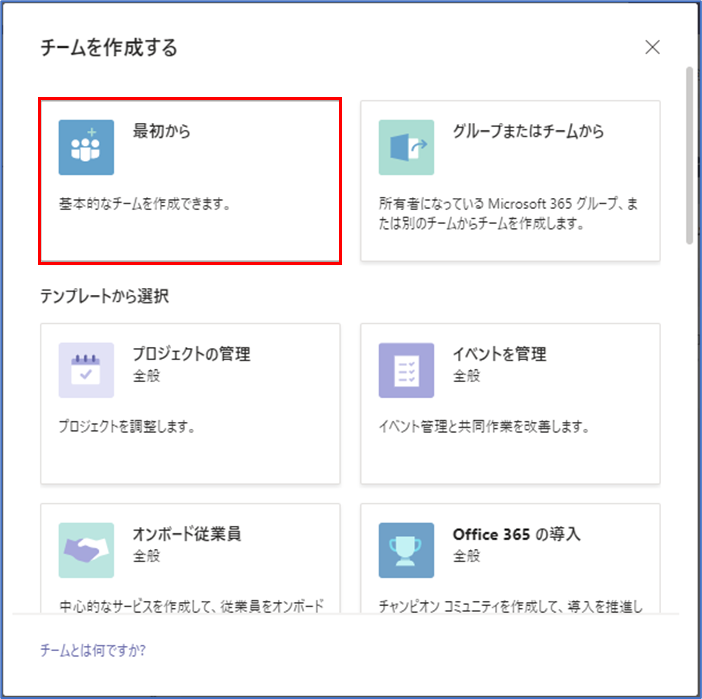
Task: Click the arrow icon for グループまたはチームから
Action: coord(406,147)
